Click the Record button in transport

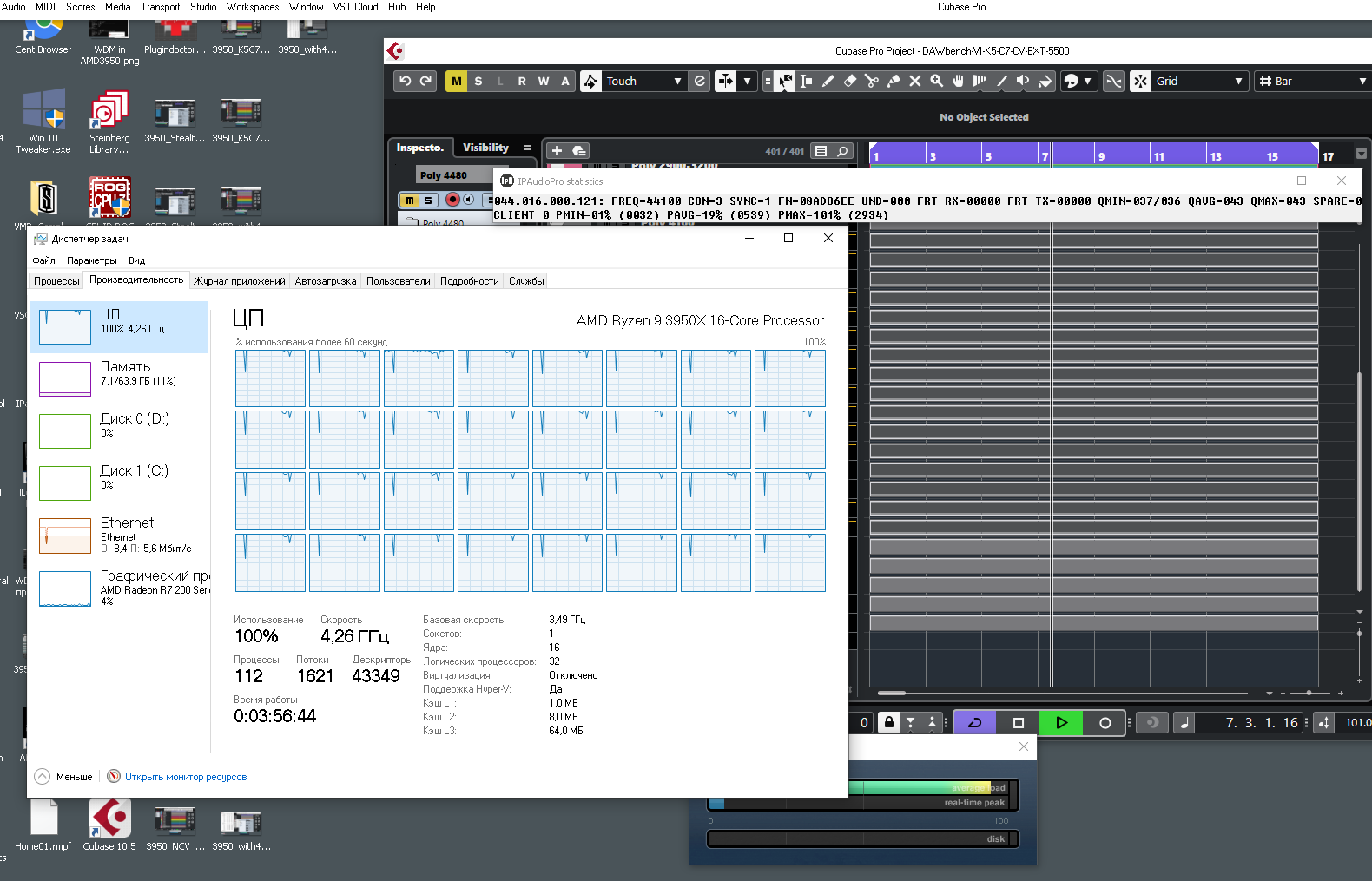(x=1105, y=722)
